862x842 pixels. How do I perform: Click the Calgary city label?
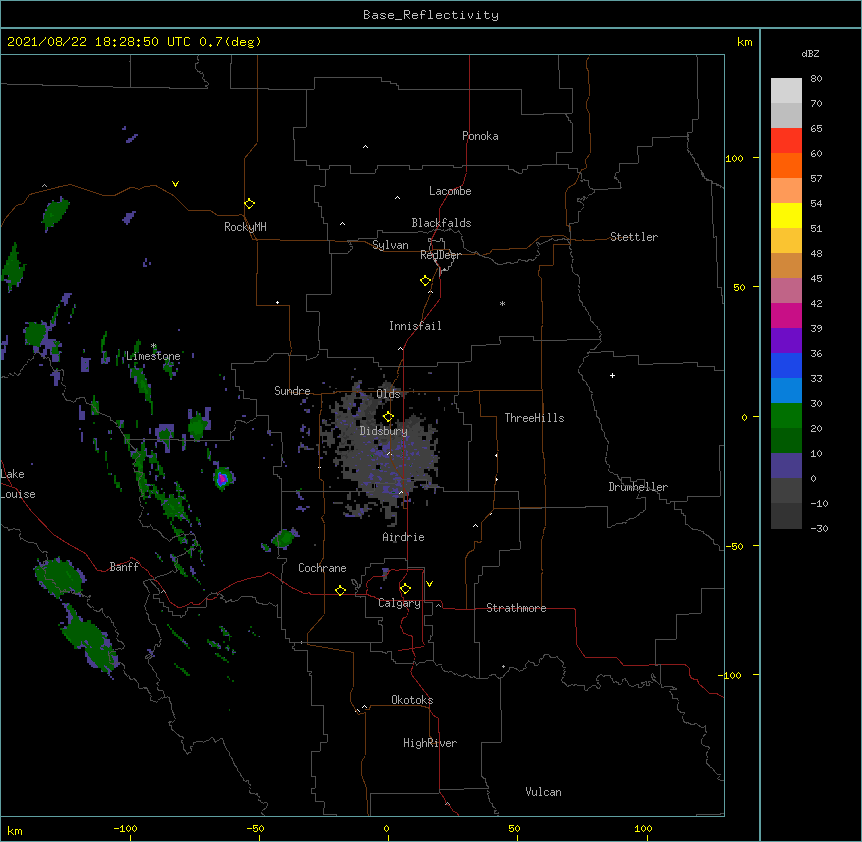(x=399, y=603)
